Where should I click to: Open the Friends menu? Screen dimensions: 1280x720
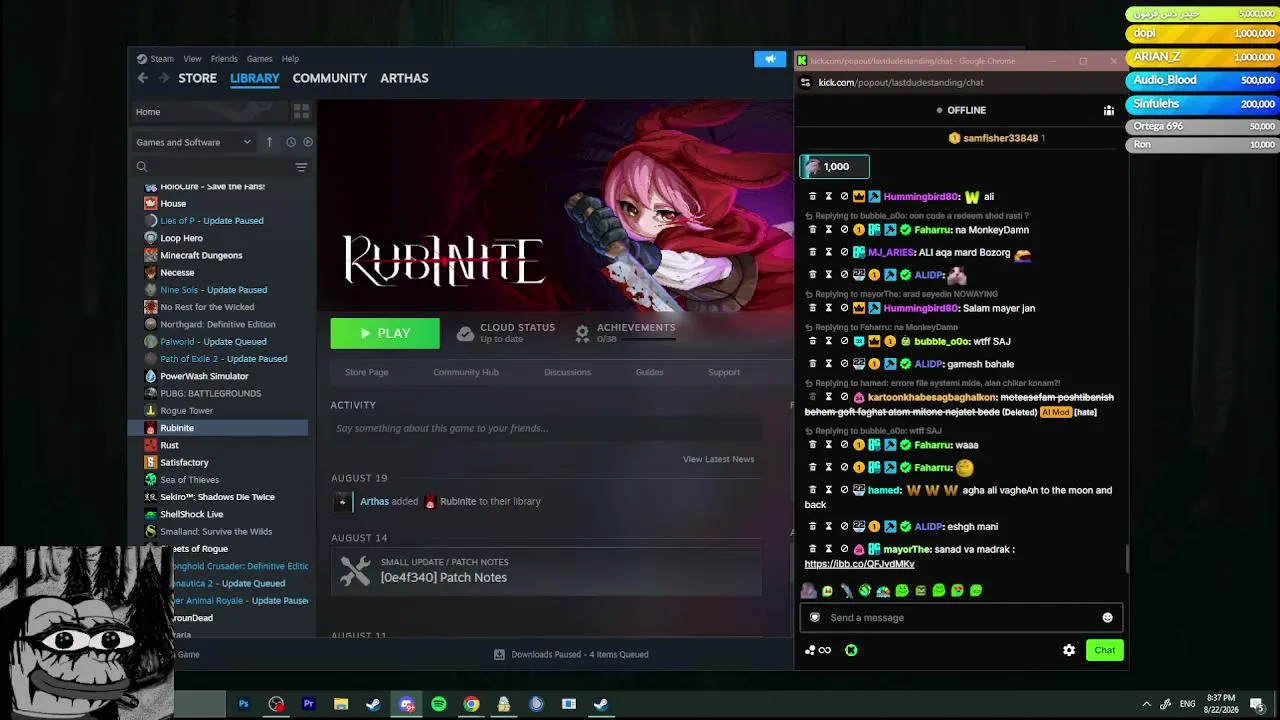point(224,59)
